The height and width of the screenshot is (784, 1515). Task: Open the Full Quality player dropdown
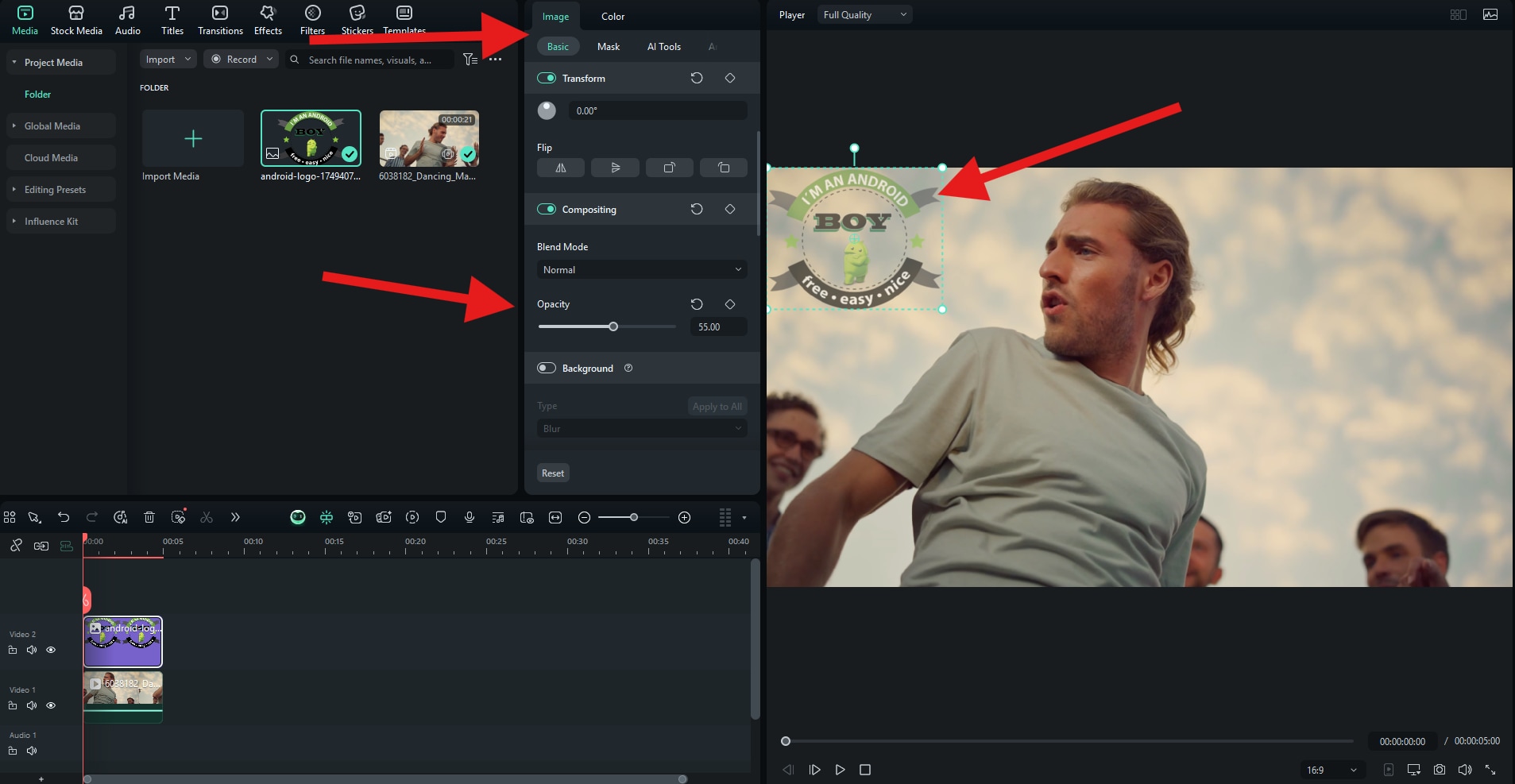pyautogui.click(x=864, y=14)
